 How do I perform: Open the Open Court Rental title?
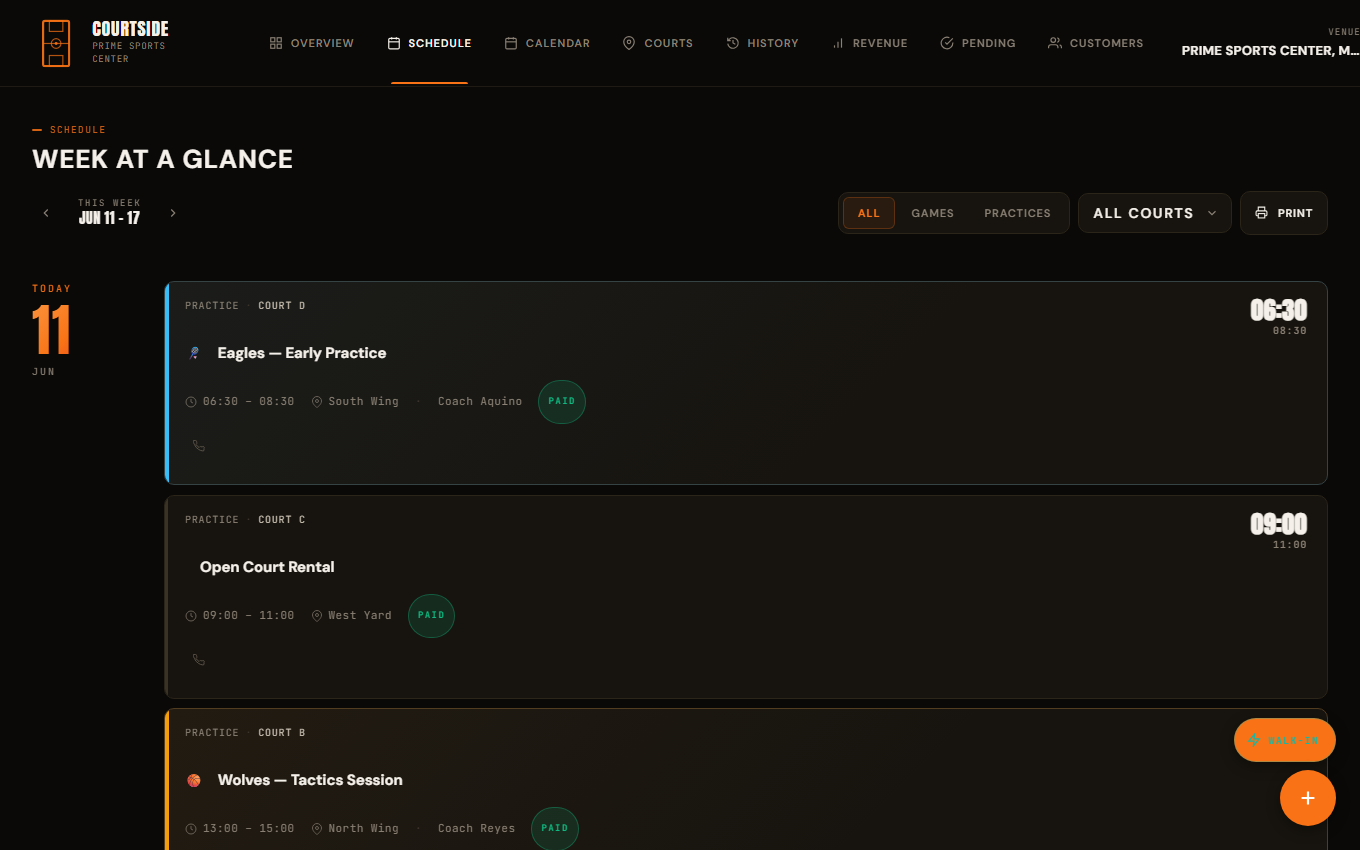pos(267,567)
